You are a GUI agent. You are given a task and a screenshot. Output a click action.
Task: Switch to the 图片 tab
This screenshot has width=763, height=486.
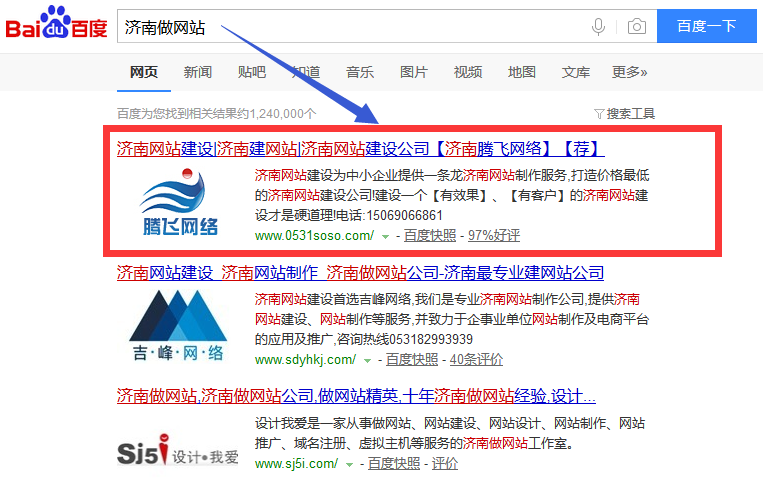pyautogui.click(x=414, y=72)
